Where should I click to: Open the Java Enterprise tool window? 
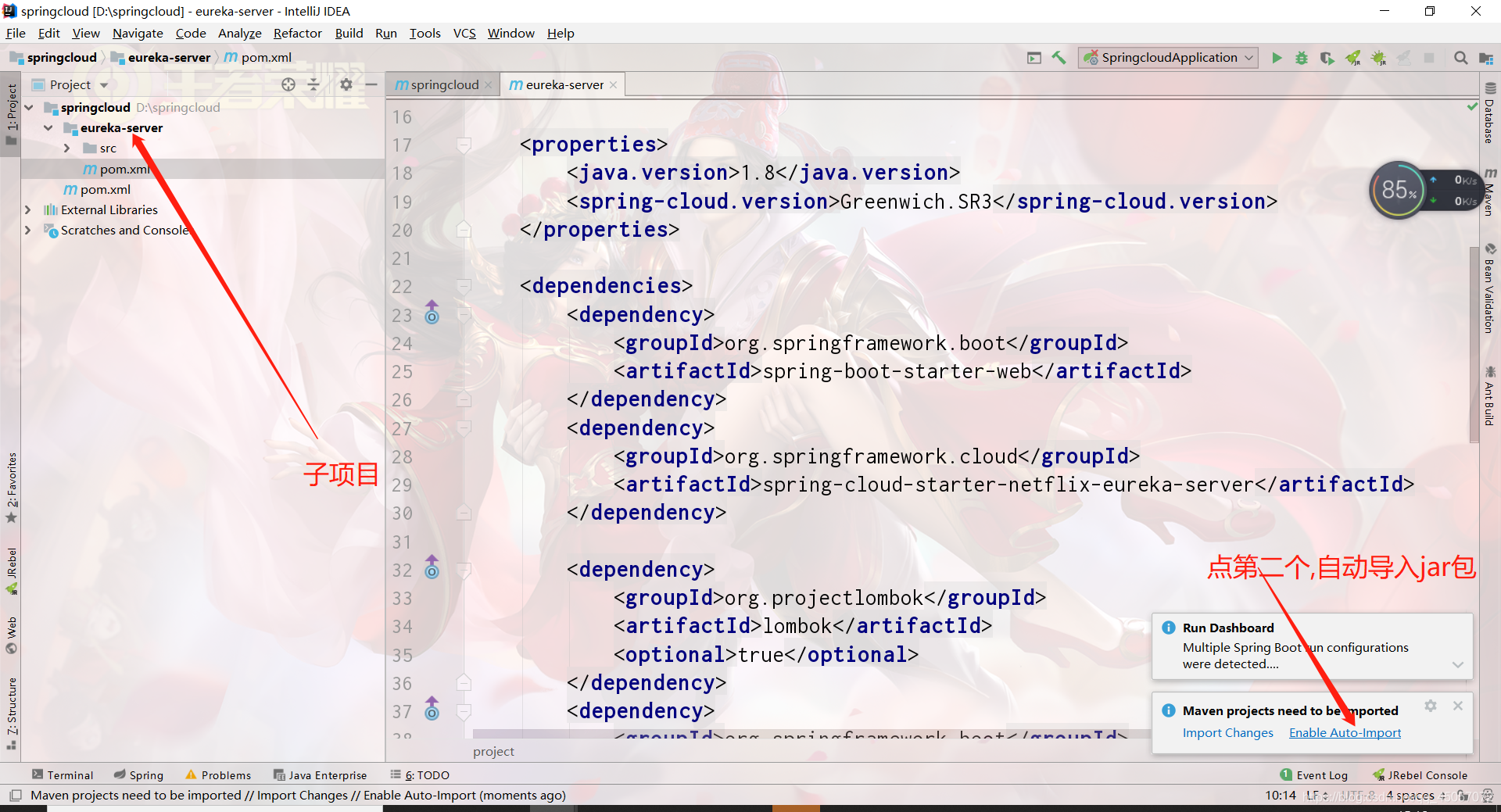pyautogui.click(x=320, y=775)
